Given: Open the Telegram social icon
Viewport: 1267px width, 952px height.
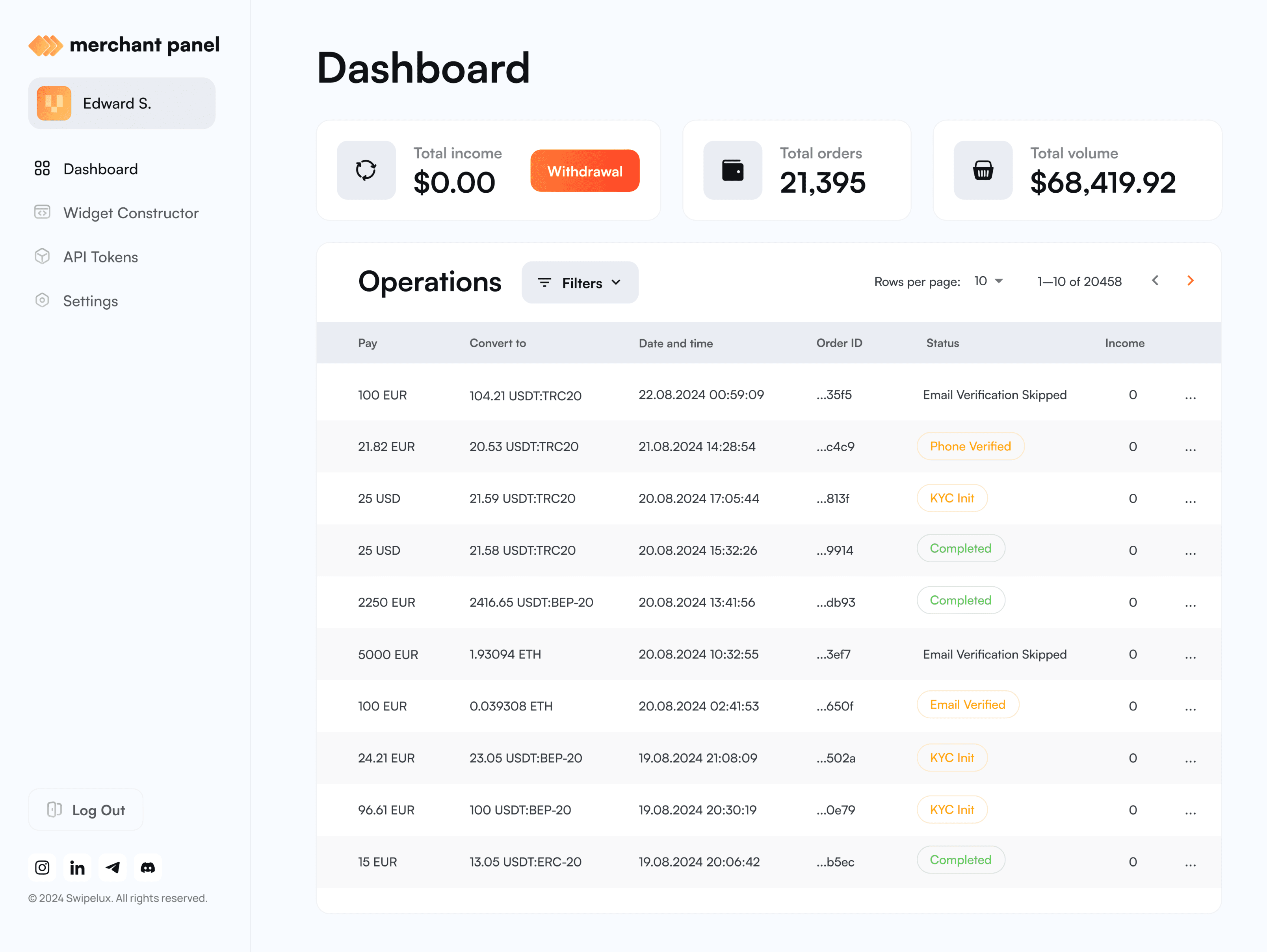Looking at the screenshot, I should 113,867.
